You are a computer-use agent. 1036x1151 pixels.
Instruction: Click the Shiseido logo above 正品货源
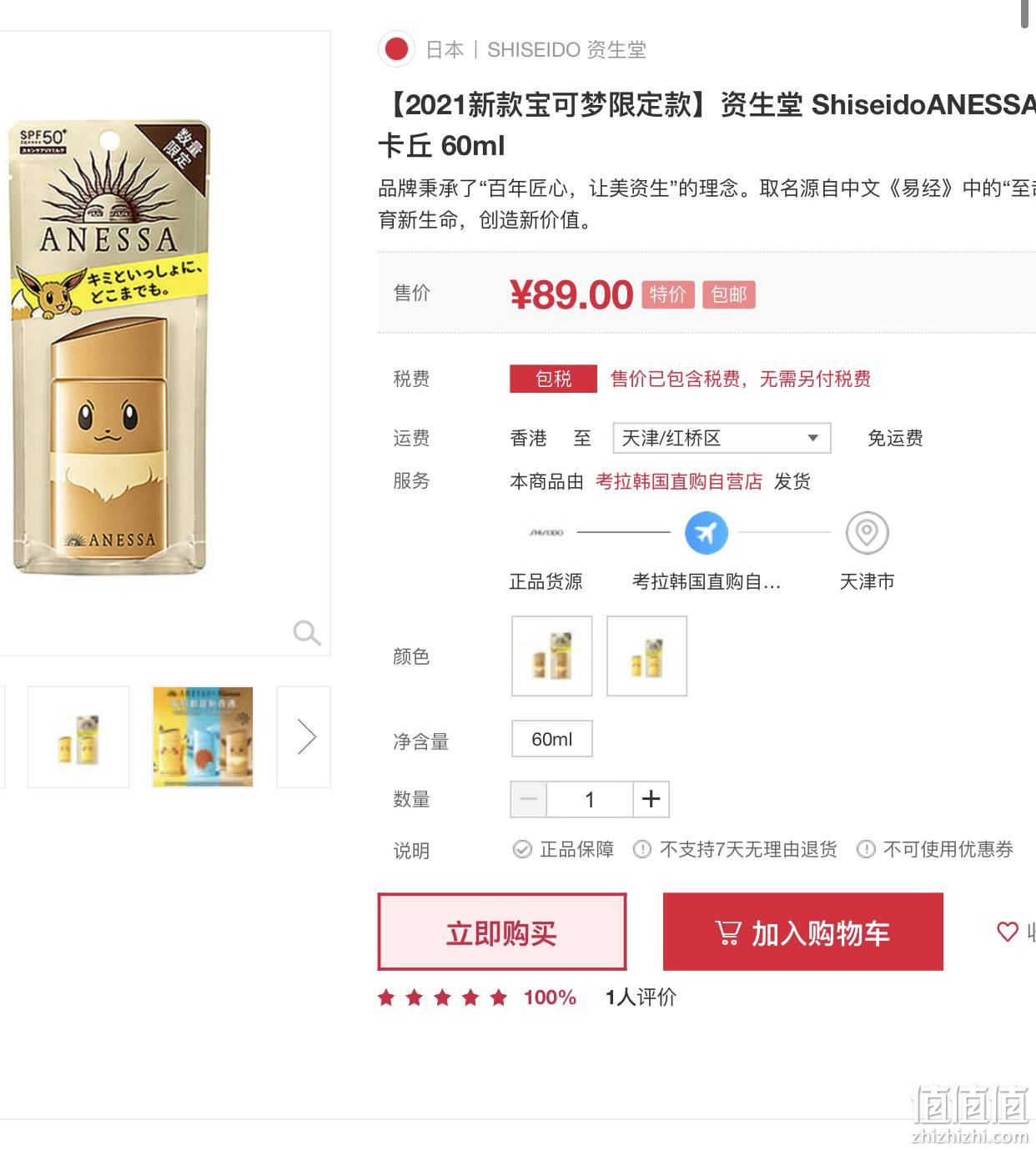point(546,532)
